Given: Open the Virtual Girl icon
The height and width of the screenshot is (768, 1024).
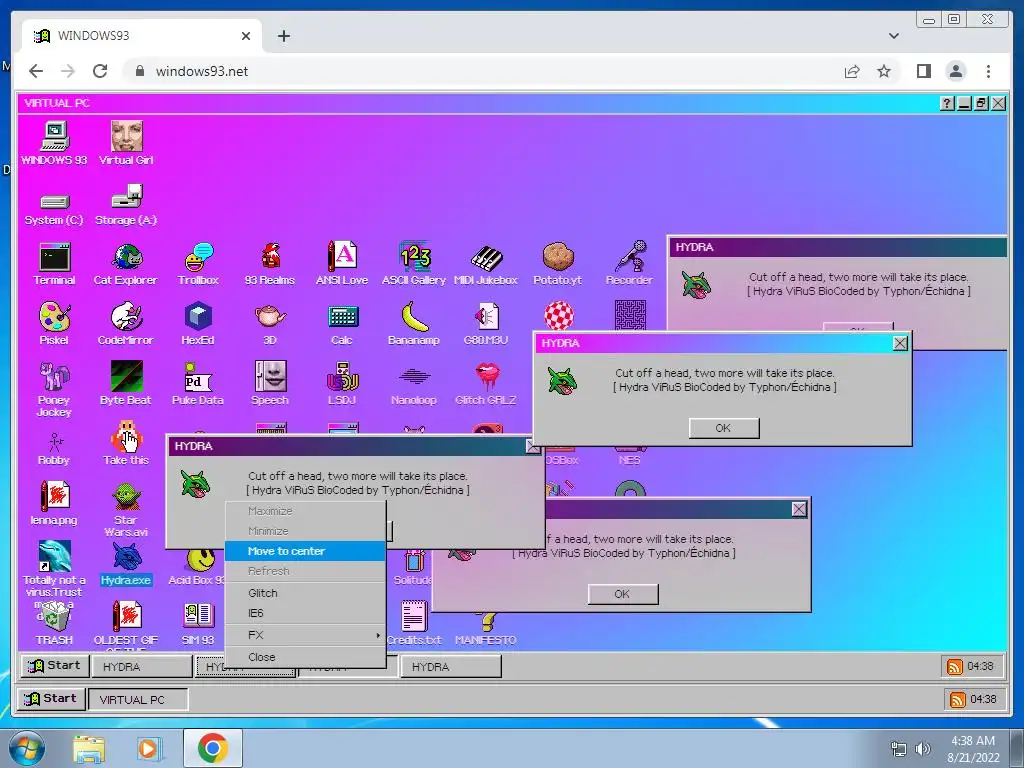Looking at the screenshot, I should pyautogui.click(x=126, y=143).
